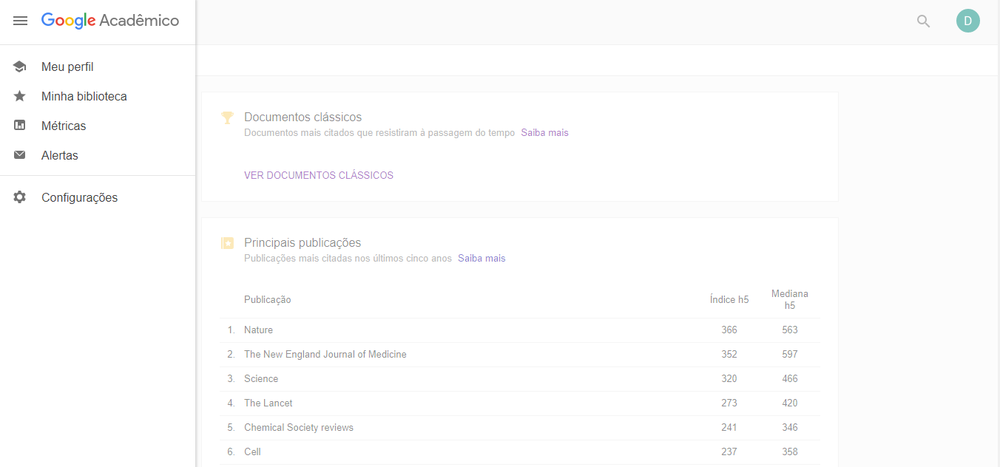
Task: Select Minha biblioteca in the sidebar
Action: click(x=84, y=96)
